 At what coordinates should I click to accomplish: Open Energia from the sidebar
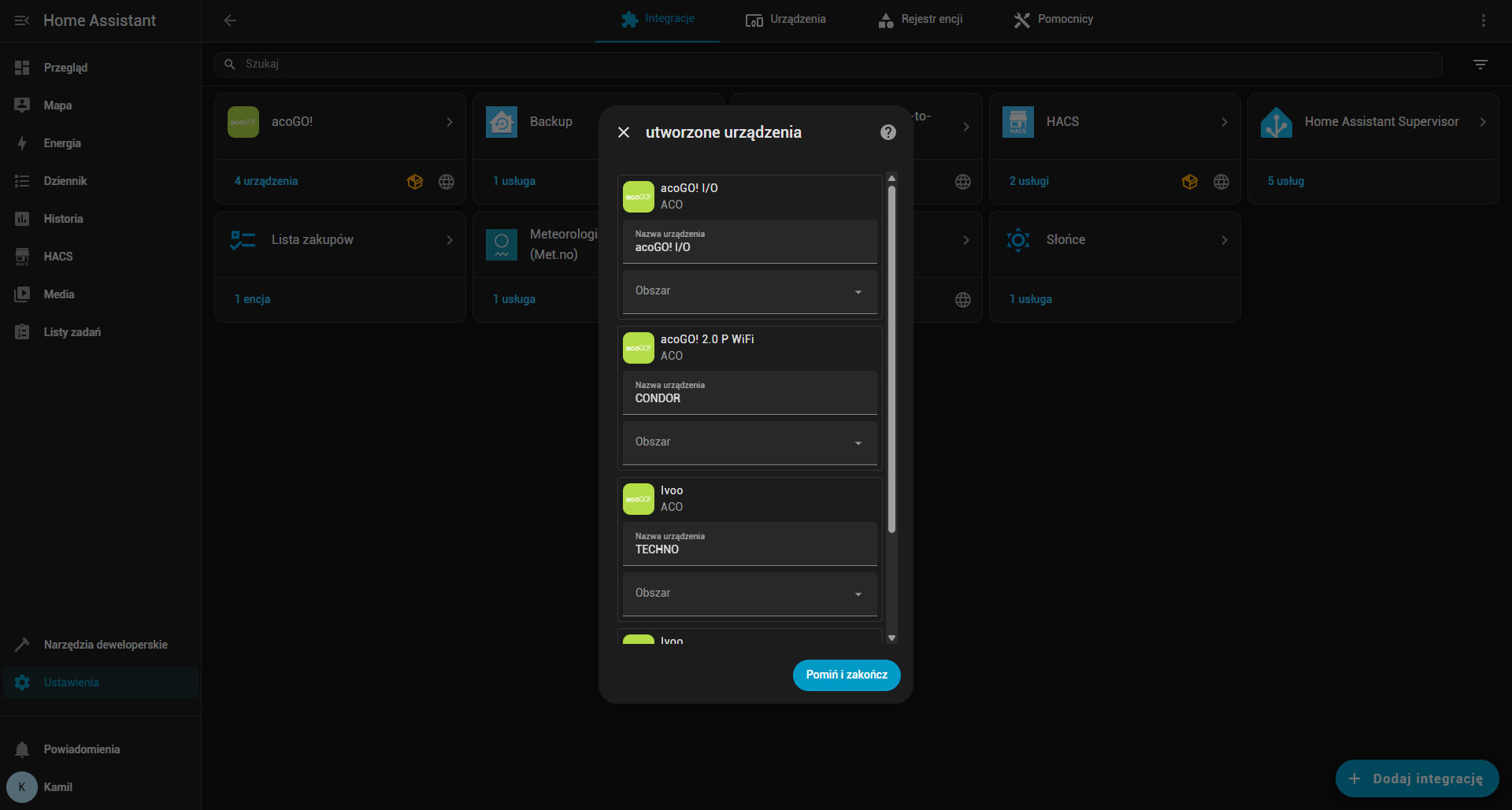point(62,143)
